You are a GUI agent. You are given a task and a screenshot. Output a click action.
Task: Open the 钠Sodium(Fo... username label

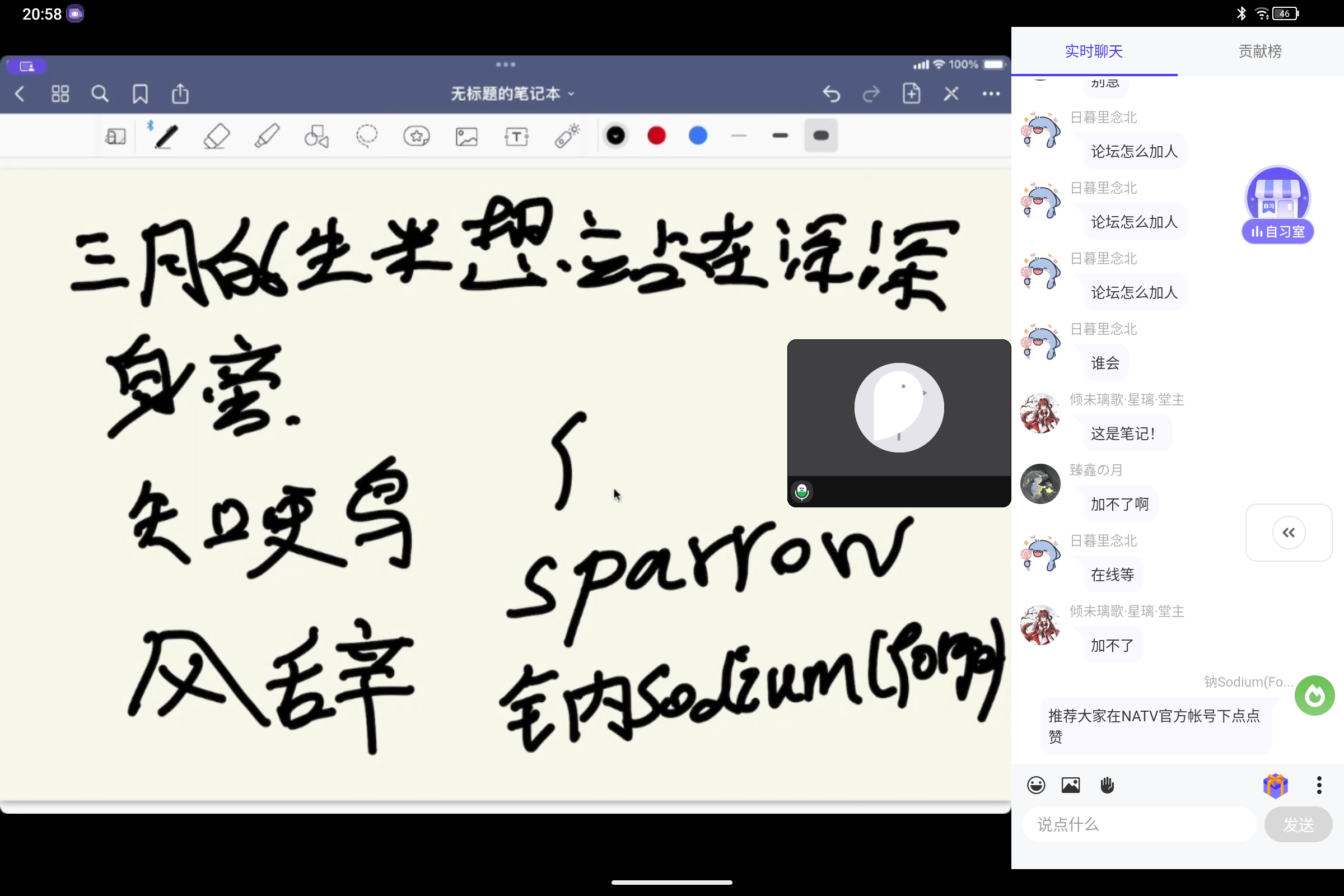coord(1248,682)
